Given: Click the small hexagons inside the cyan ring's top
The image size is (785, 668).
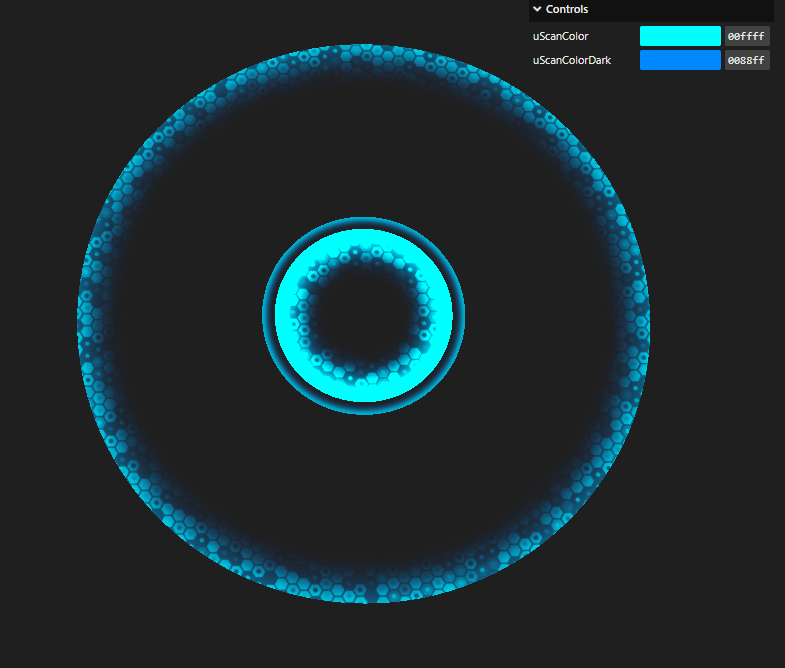Looking at the screenshot, I should [x=364, y=259].
